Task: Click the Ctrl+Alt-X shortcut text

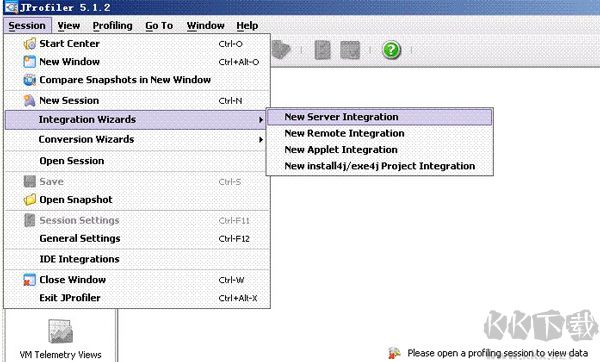Action: [238, 298]
